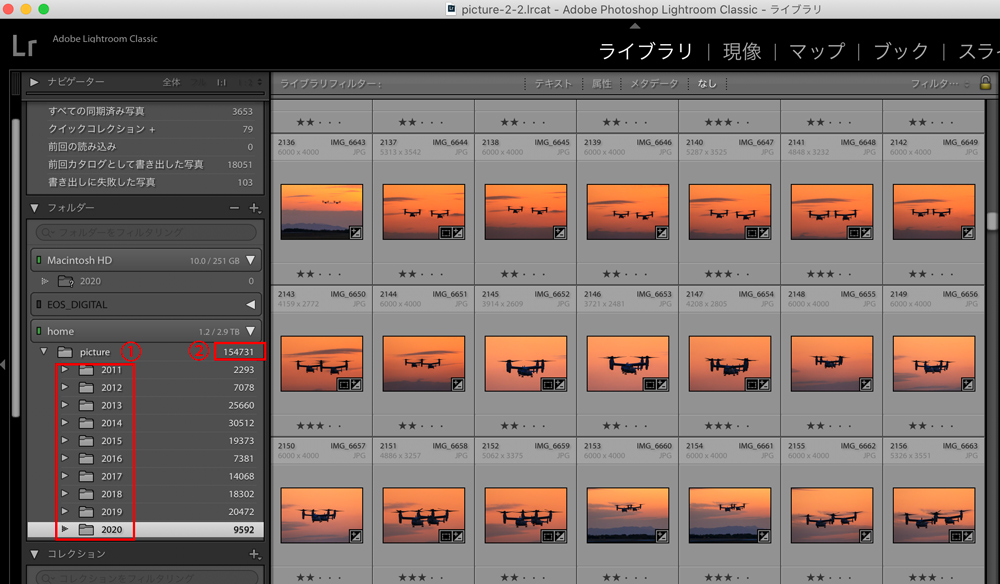Click the plus icon on the フォルダー panel
This screenshot has height=584, width=1000.
(x=255, y=208)
